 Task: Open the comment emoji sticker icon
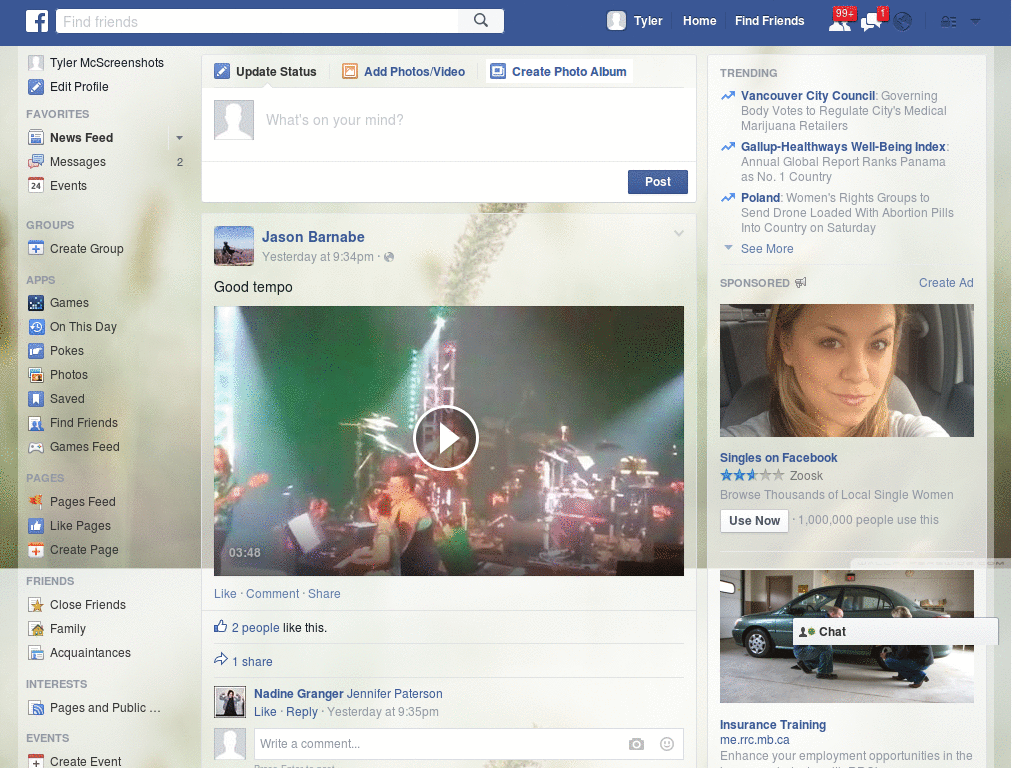(x=667, y=744)
